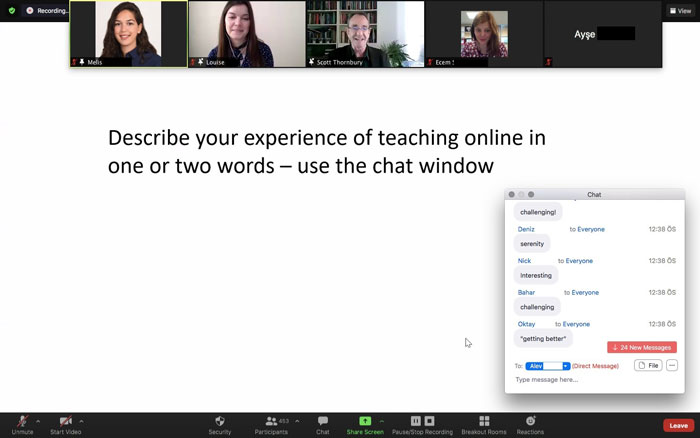Click the Start Video camera icon
This screenshot has width=700, height=438.
point(65,421)
